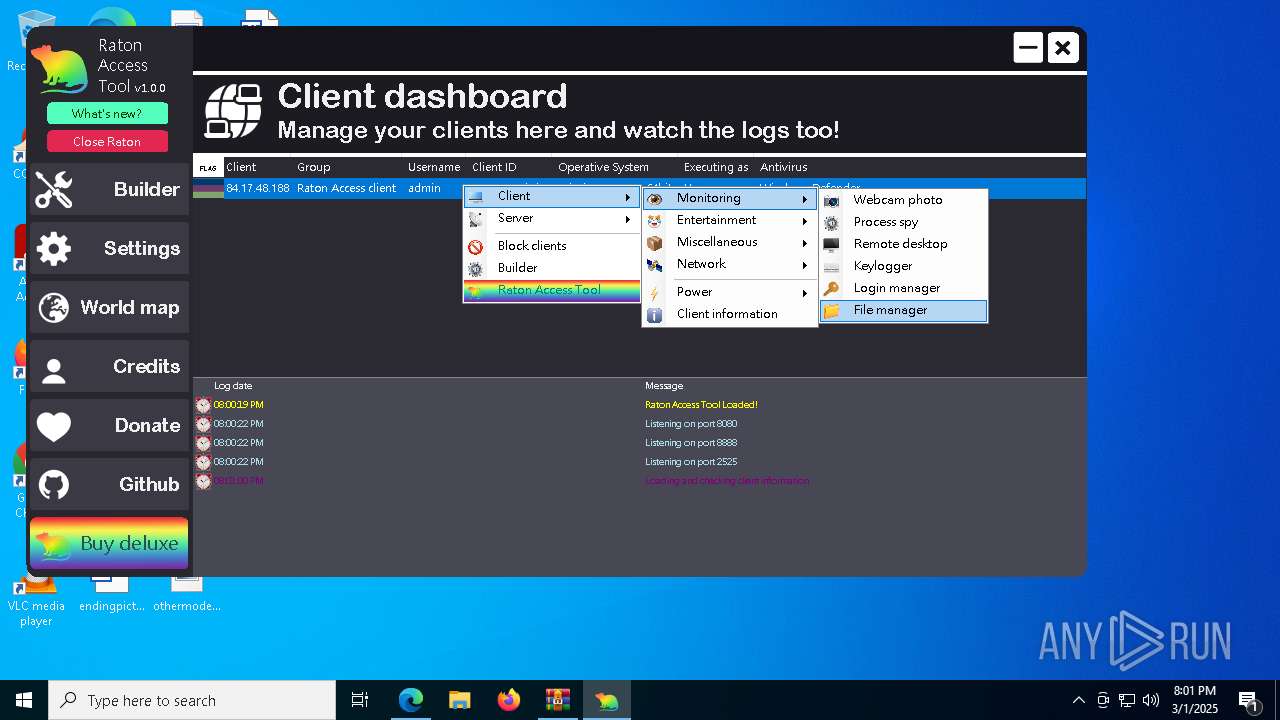Click the GitHub cat icon
Screen dimensions: 1280x720
(x=54, y=485)
